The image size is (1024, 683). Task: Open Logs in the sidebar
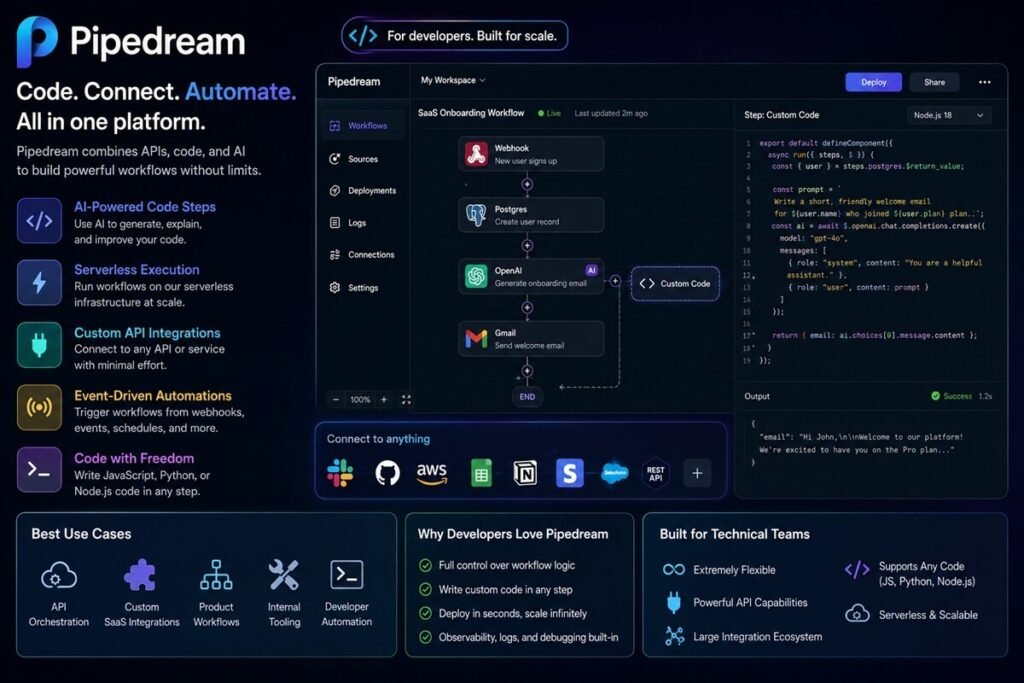348,223
